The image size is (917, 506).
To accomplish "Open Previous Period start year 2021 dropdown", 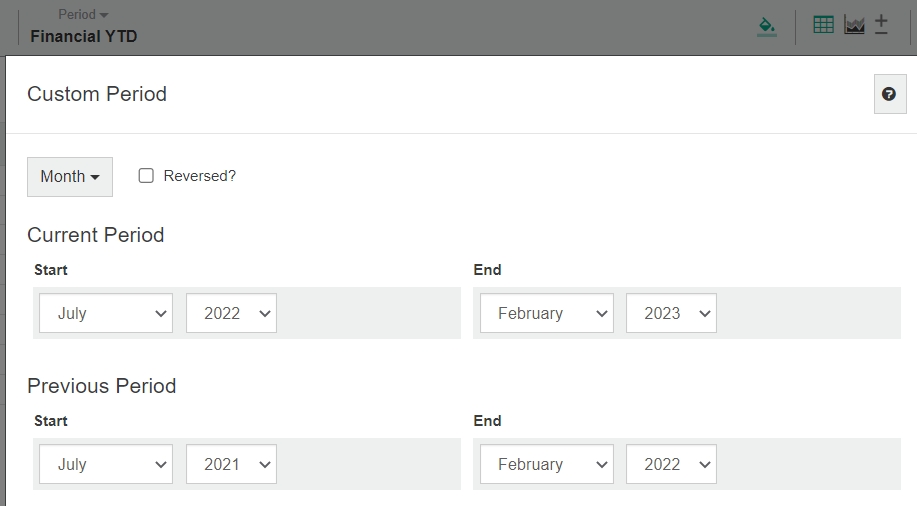I will (231, 464).
